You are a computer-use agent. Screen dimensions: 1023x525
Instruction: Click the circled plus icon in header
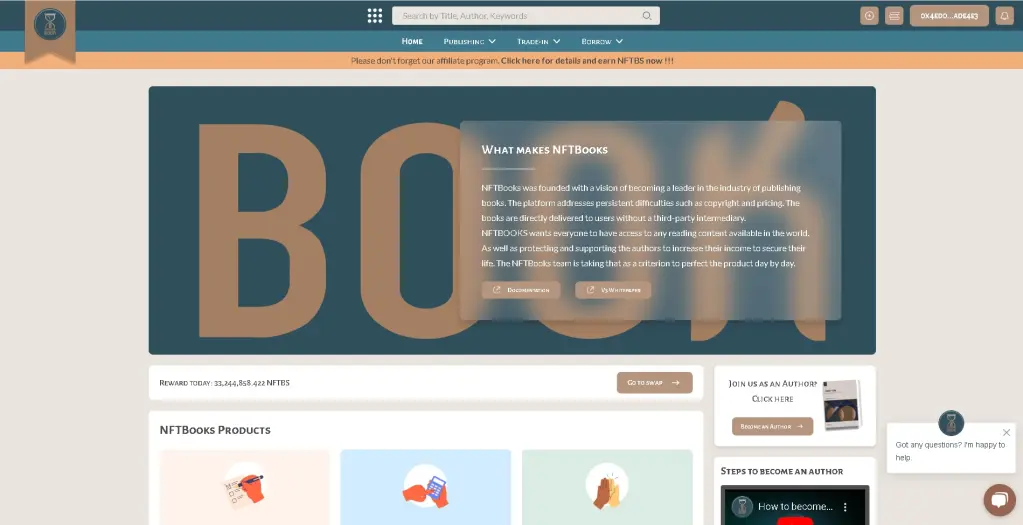point(869,16)
